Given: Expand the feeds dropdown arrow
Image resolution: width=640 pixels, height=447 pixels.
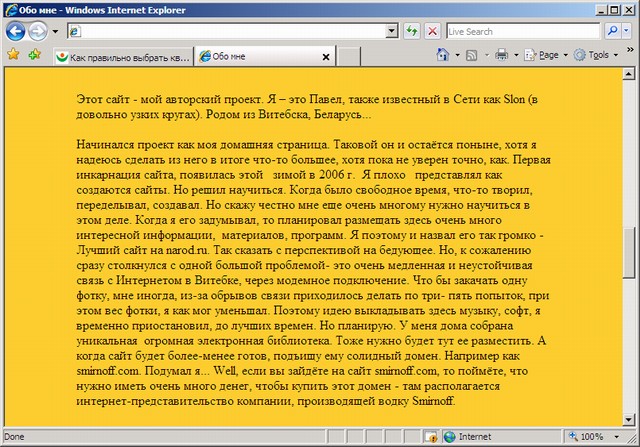Looking at the screenshot, I should pyautogui.click(x=487, y=55).
